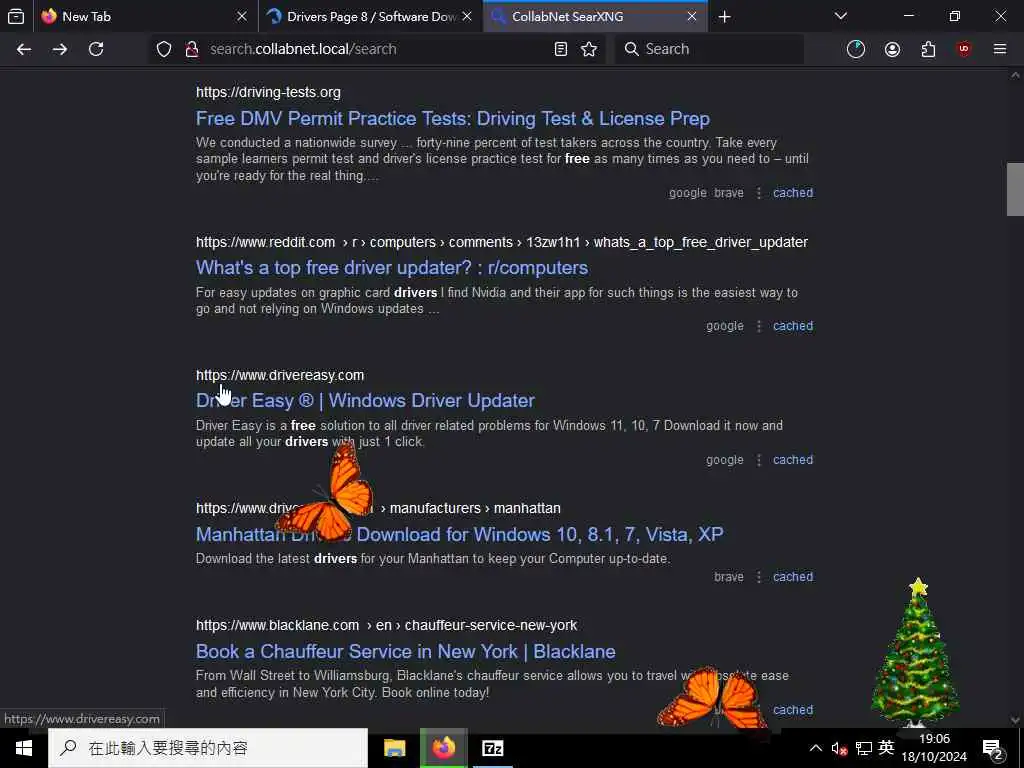
Task: Select the CollabNet SearXNG tab
Action: (595, 16)
